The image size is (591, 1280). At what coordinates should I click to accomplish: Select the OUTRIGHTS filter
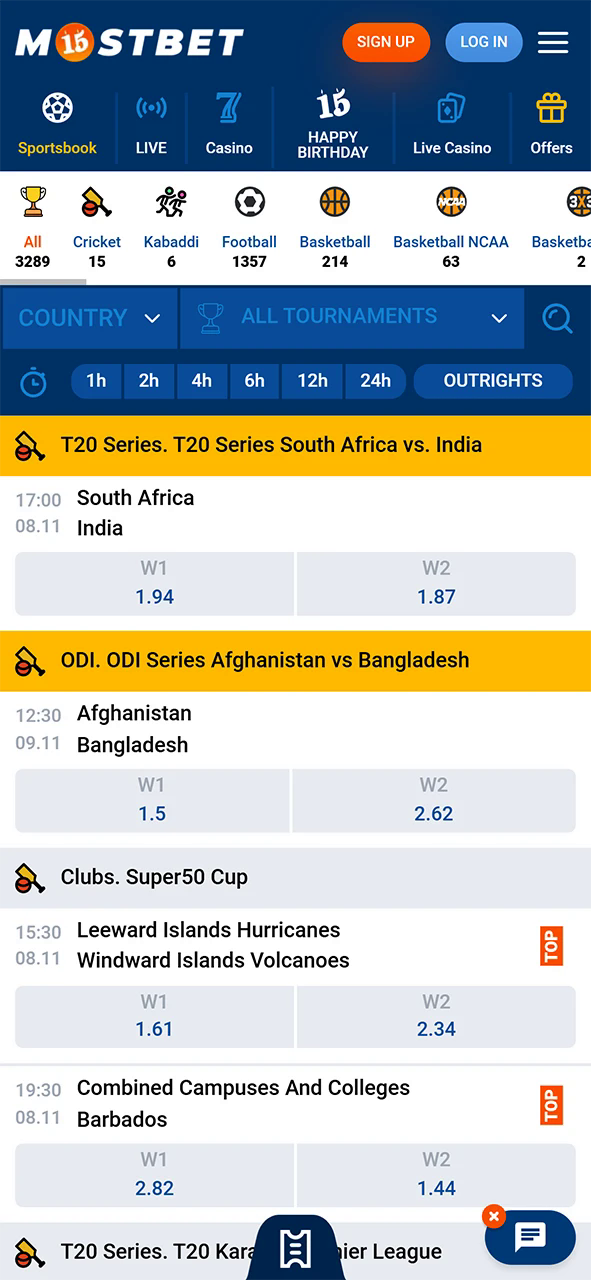point(493,381)
